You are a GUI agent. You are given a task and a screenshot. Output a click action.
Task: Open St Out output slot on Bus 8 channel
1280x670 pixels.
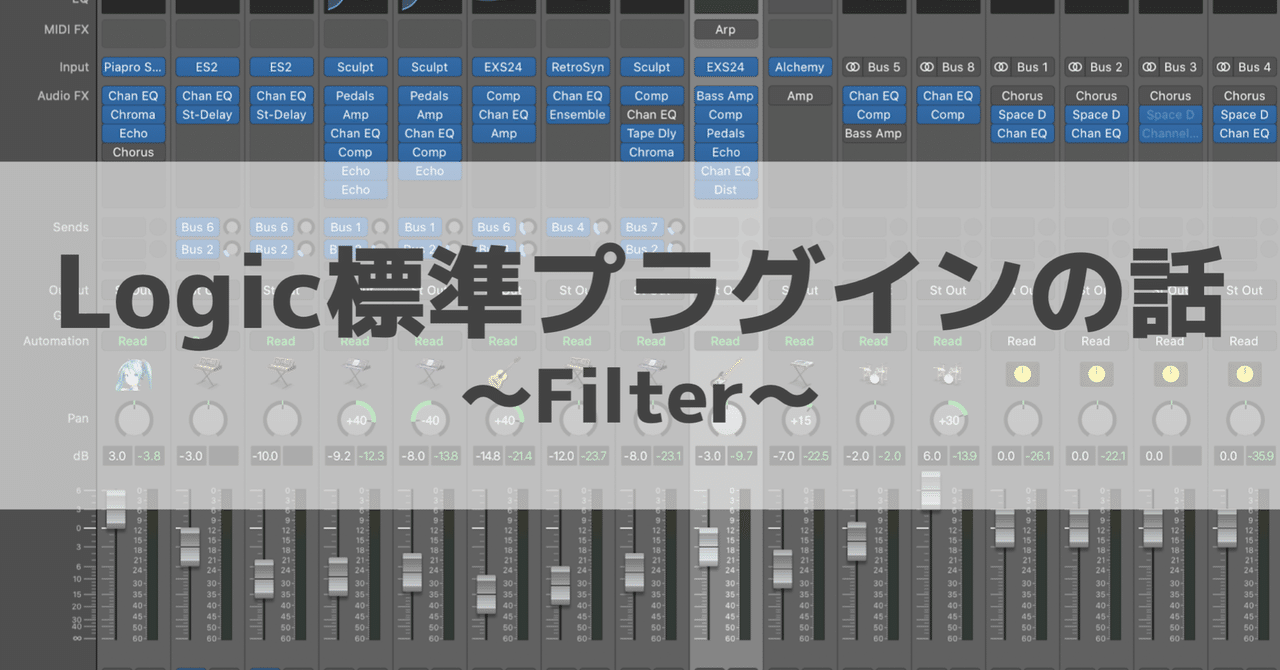click(x=947, y=290)
